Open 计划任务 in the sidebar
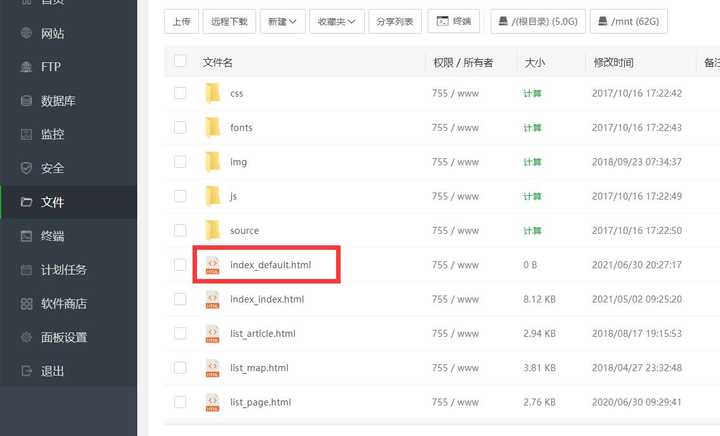 pyautogui.click(x=68, y=270)
